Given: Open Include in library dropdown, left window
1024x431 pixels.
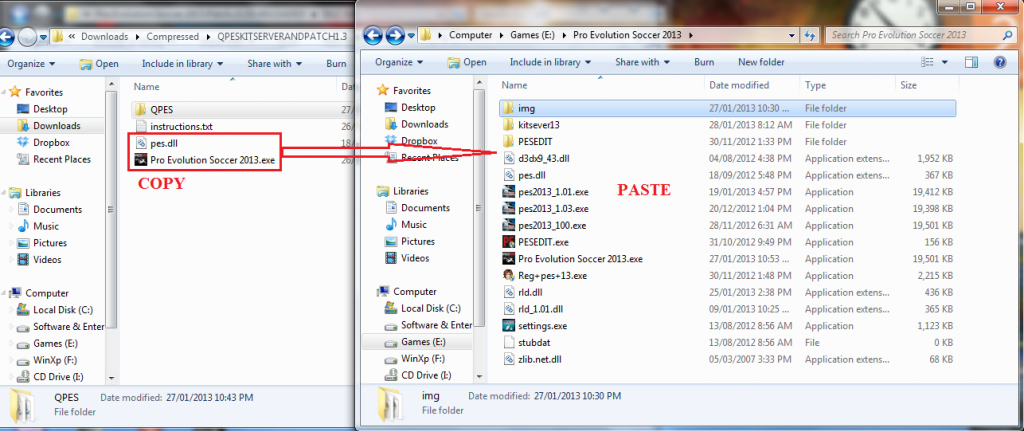Looking at the screenshot, I should [182, 63].
